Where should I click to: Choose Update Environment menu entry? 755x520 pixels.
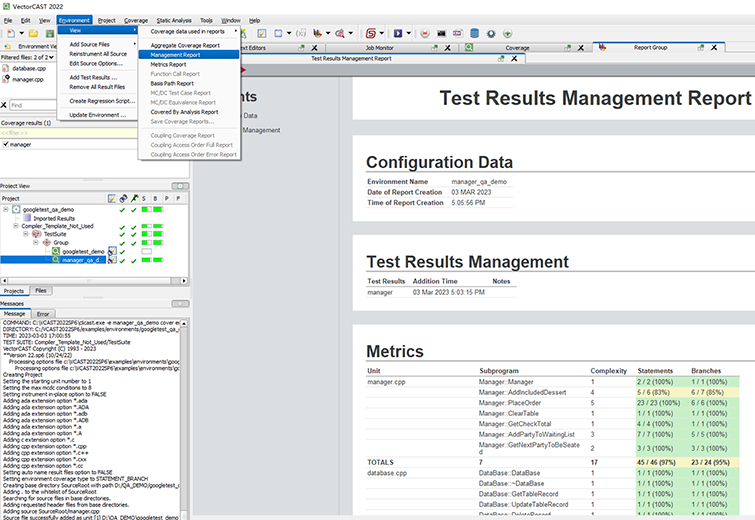pyautogui.click(x=98, y=115)
